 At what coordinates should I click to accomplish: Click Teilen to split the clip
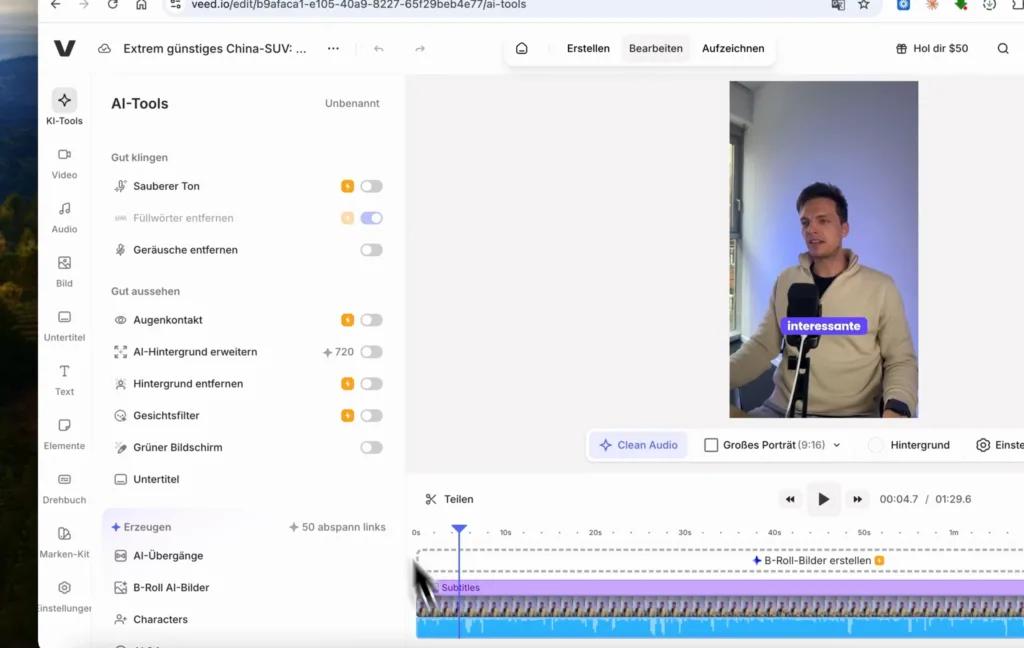coord(449,499)
